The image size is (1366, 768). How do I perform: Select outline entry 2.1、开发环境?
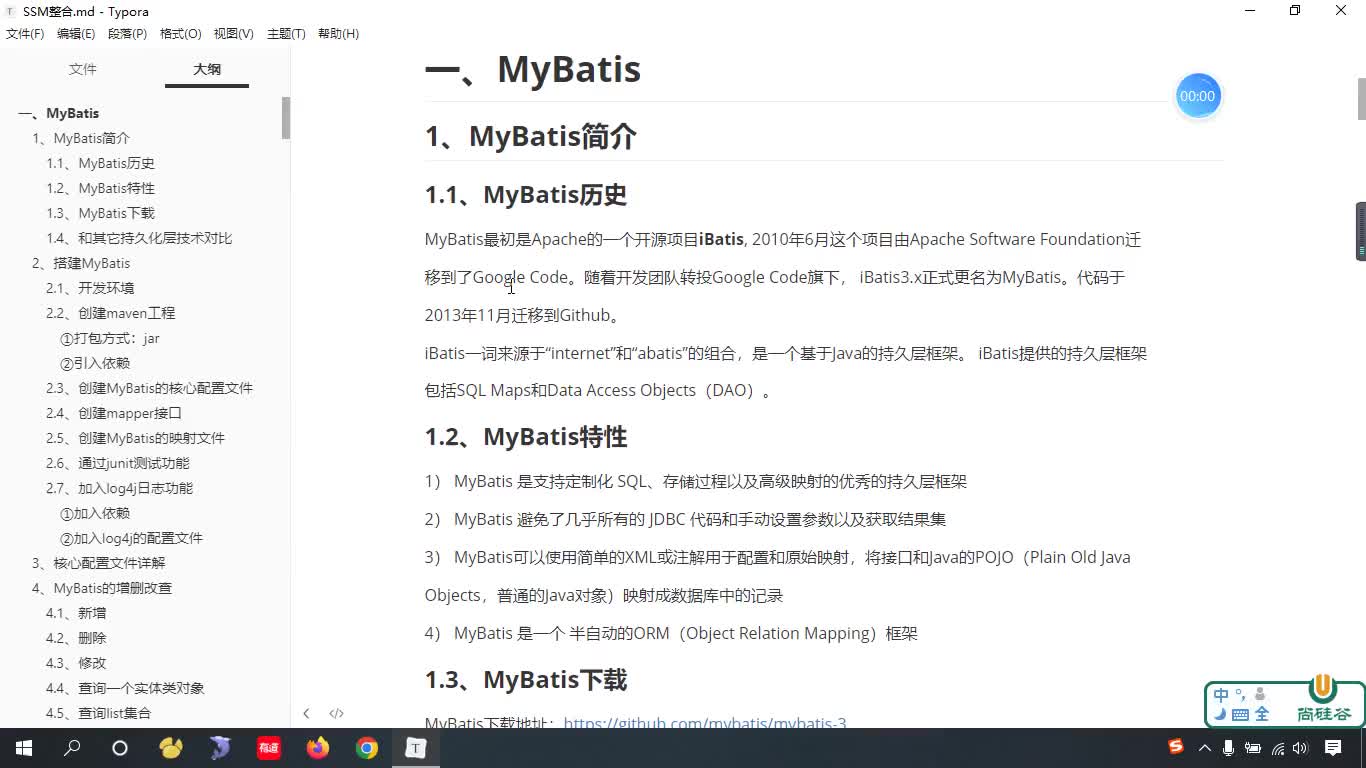coord(90,288)
